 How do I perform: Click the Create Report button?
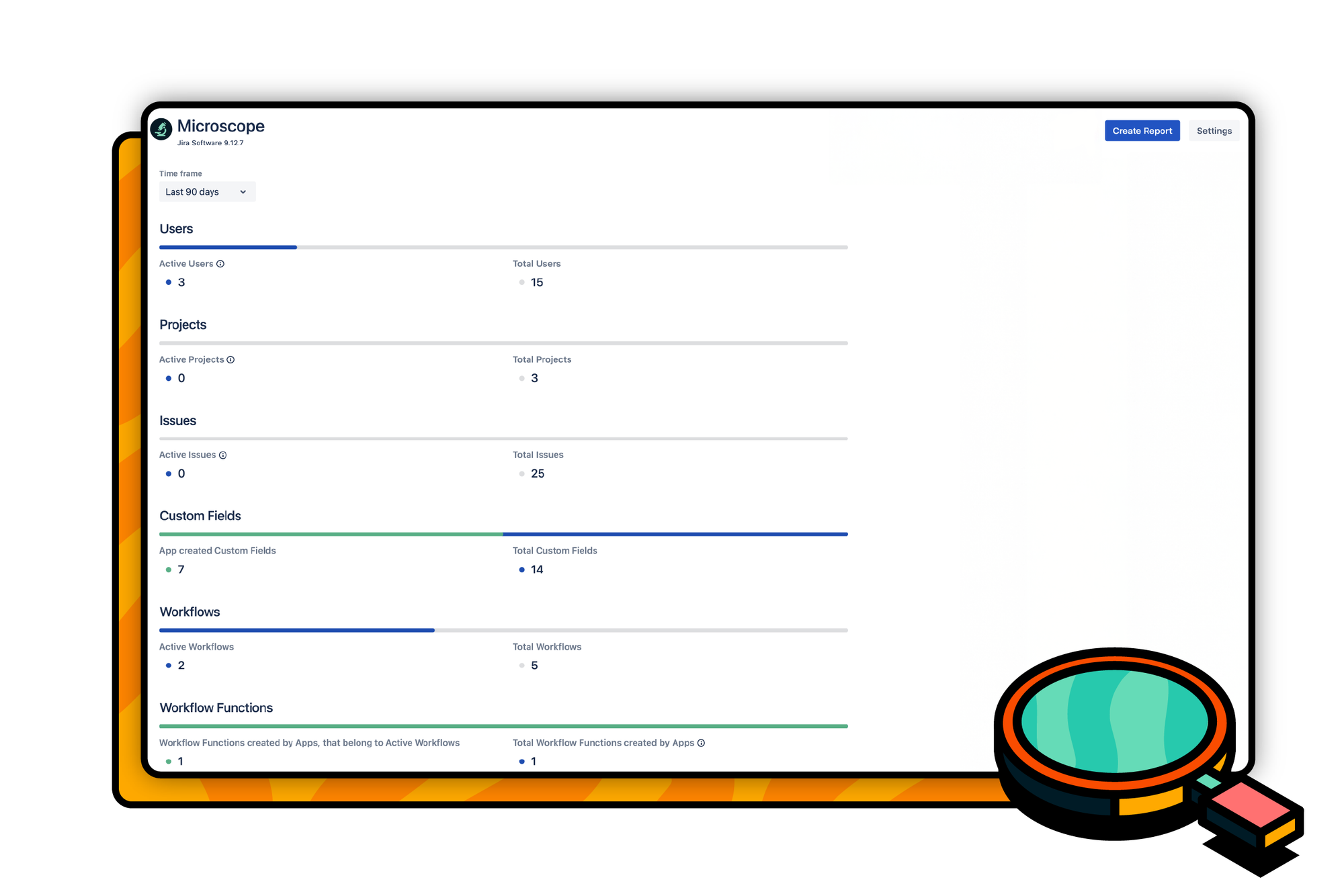(x=1142, y=130)
